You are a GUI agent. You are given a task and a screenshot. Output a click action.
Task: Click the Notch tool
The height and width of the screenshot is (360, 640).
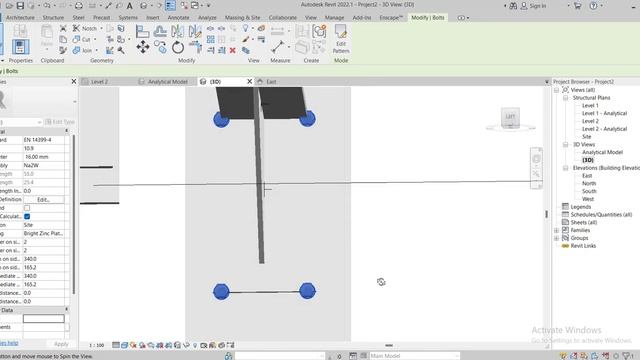(x=84, y=28)
